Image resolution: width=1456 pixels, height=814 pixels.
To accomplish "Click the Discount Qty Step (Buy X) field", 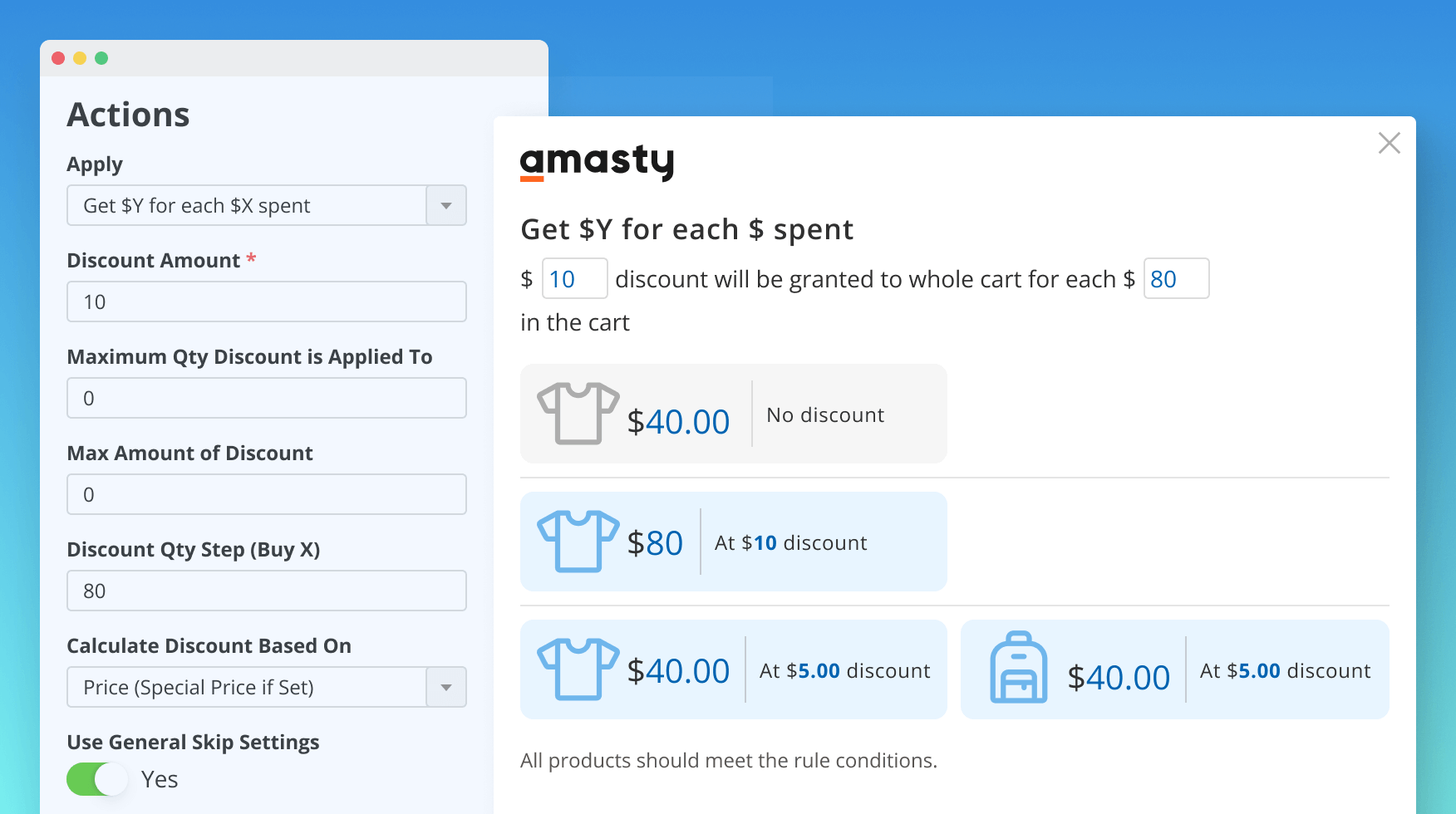I will 266,591.
